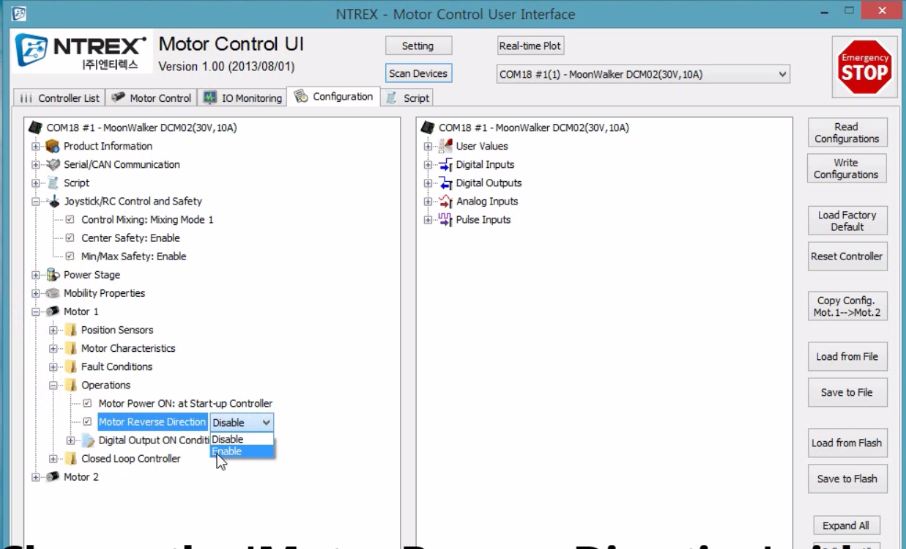
Task: Select the Motor Reverse Direction row label
Action: [x=153, y=422]
